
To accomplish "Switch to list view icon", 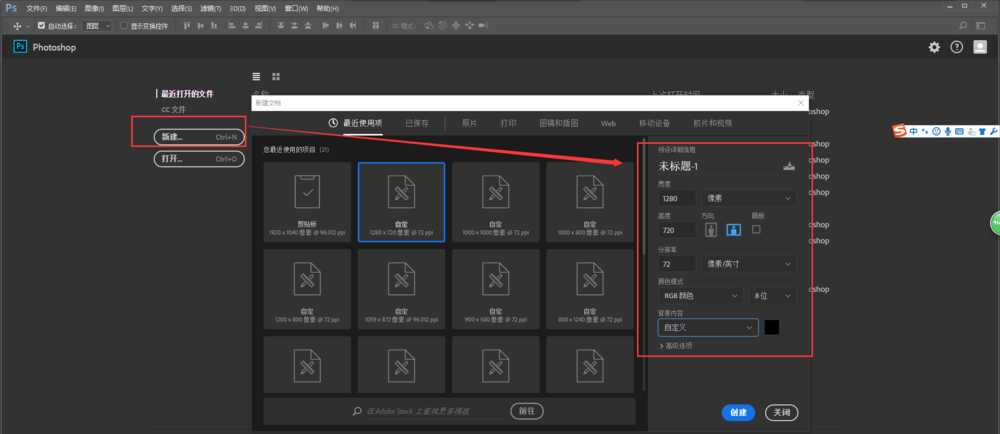I will [257, 76].
